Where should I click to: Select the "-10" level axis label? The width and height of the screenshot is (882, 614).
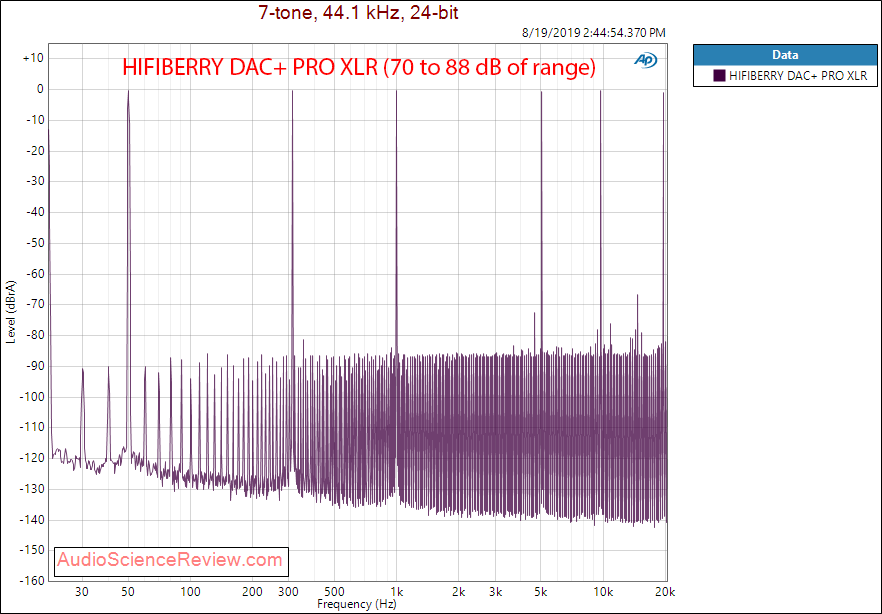(34, 120)
